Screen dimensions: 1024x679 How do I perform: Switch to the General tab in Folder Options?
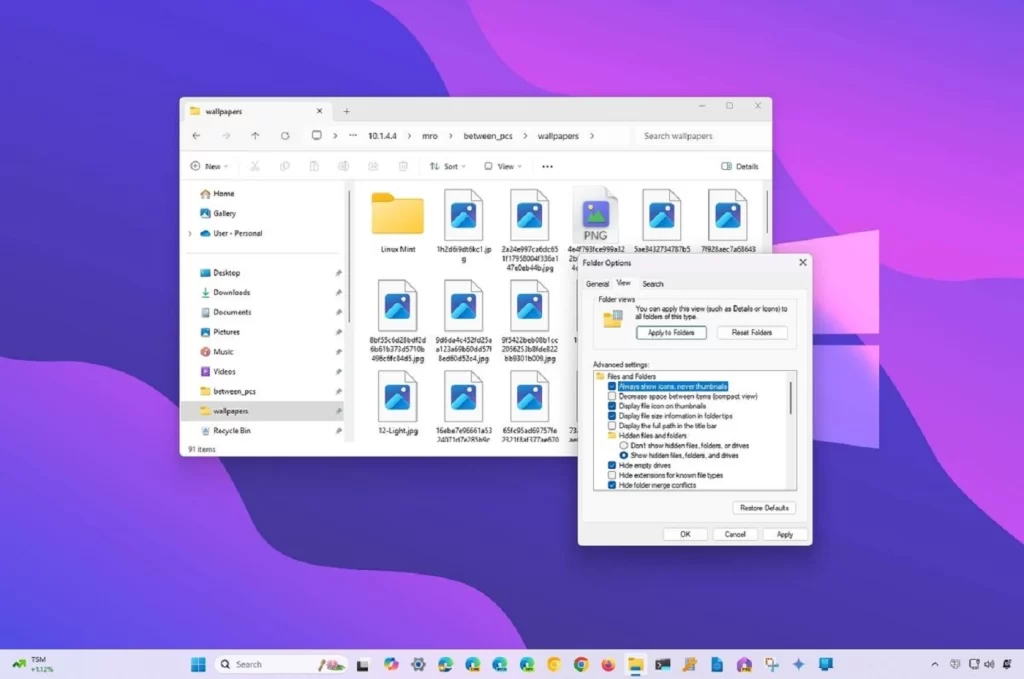click(x=597, y=284)
